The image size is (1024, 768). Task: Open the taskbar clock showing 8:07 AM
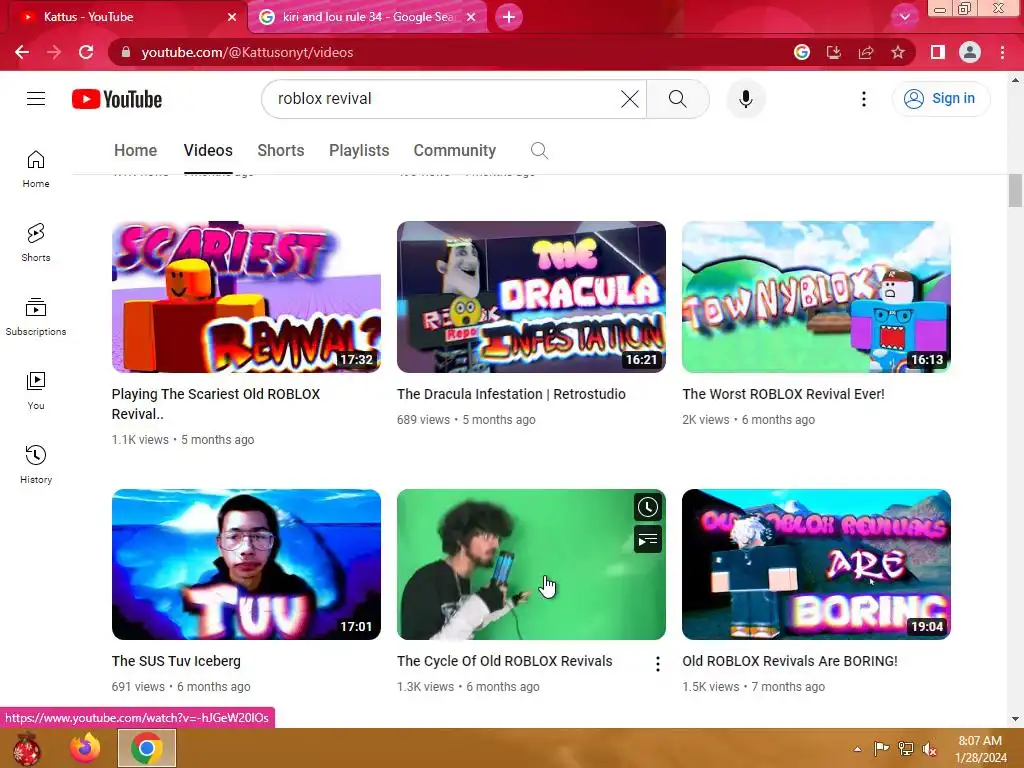click(980, 749)
